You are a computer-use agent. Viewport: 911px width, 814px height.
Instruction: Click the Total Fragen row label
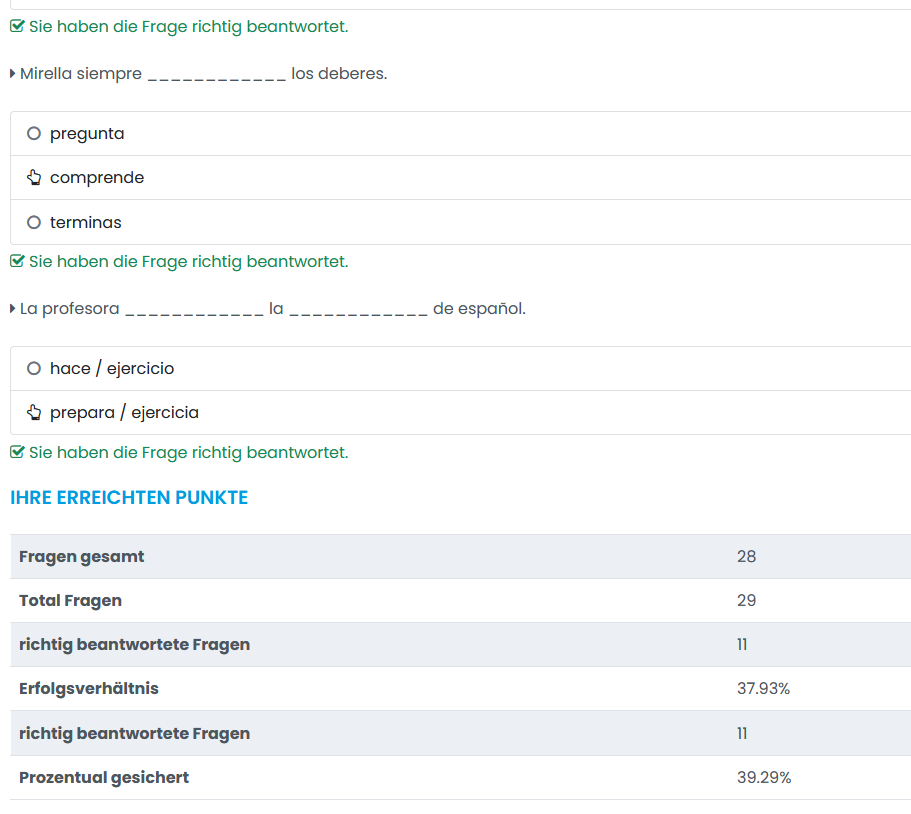[71, 601]
